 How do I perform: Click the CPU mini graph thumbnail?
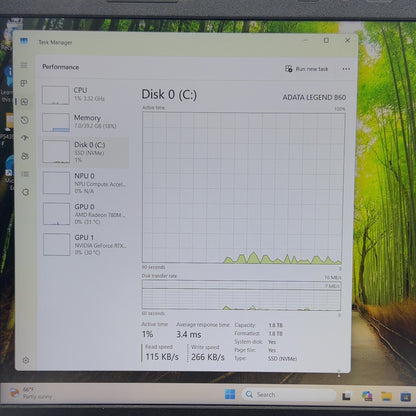pyautogui.click(x=55, y=95)
